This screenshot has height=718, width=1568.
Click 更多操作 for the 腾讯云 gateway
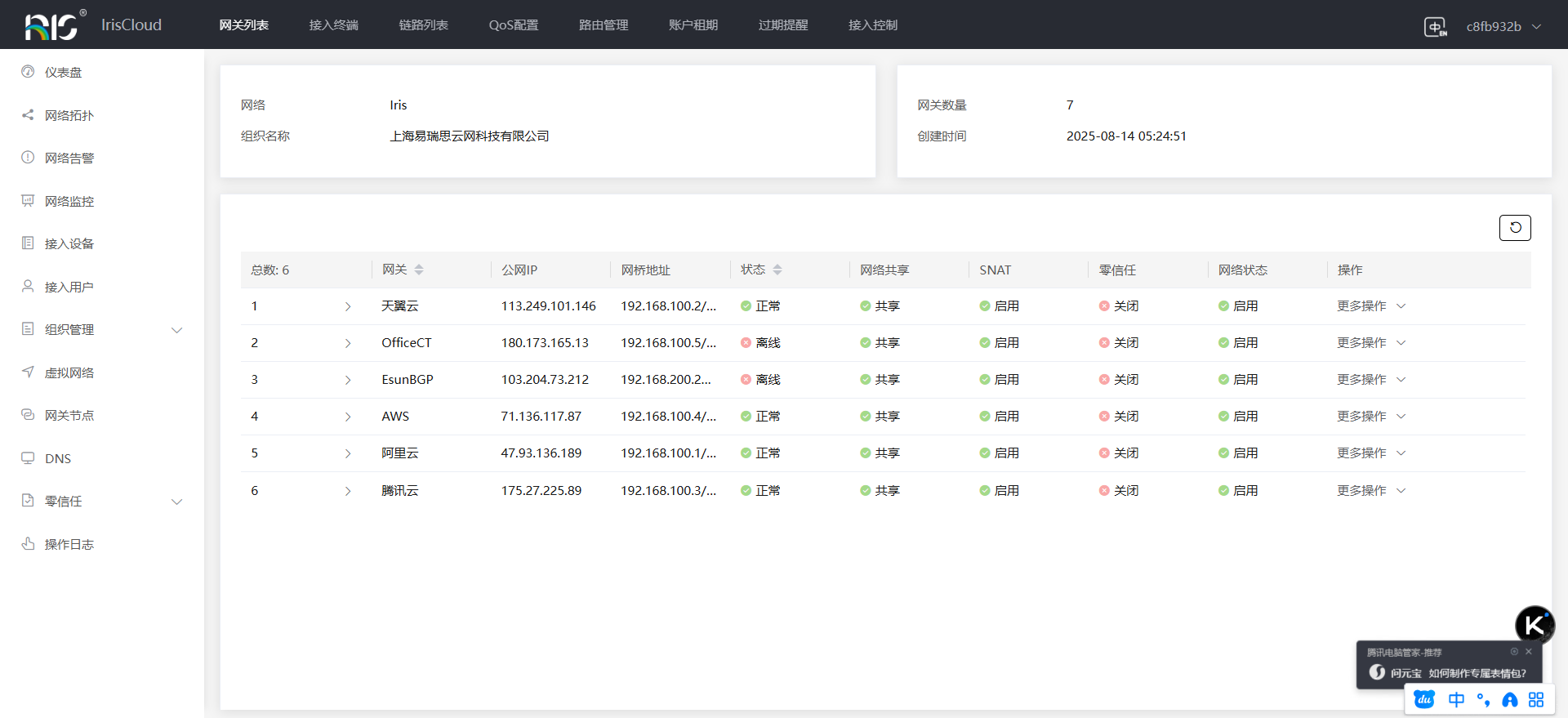(1370, 491)
